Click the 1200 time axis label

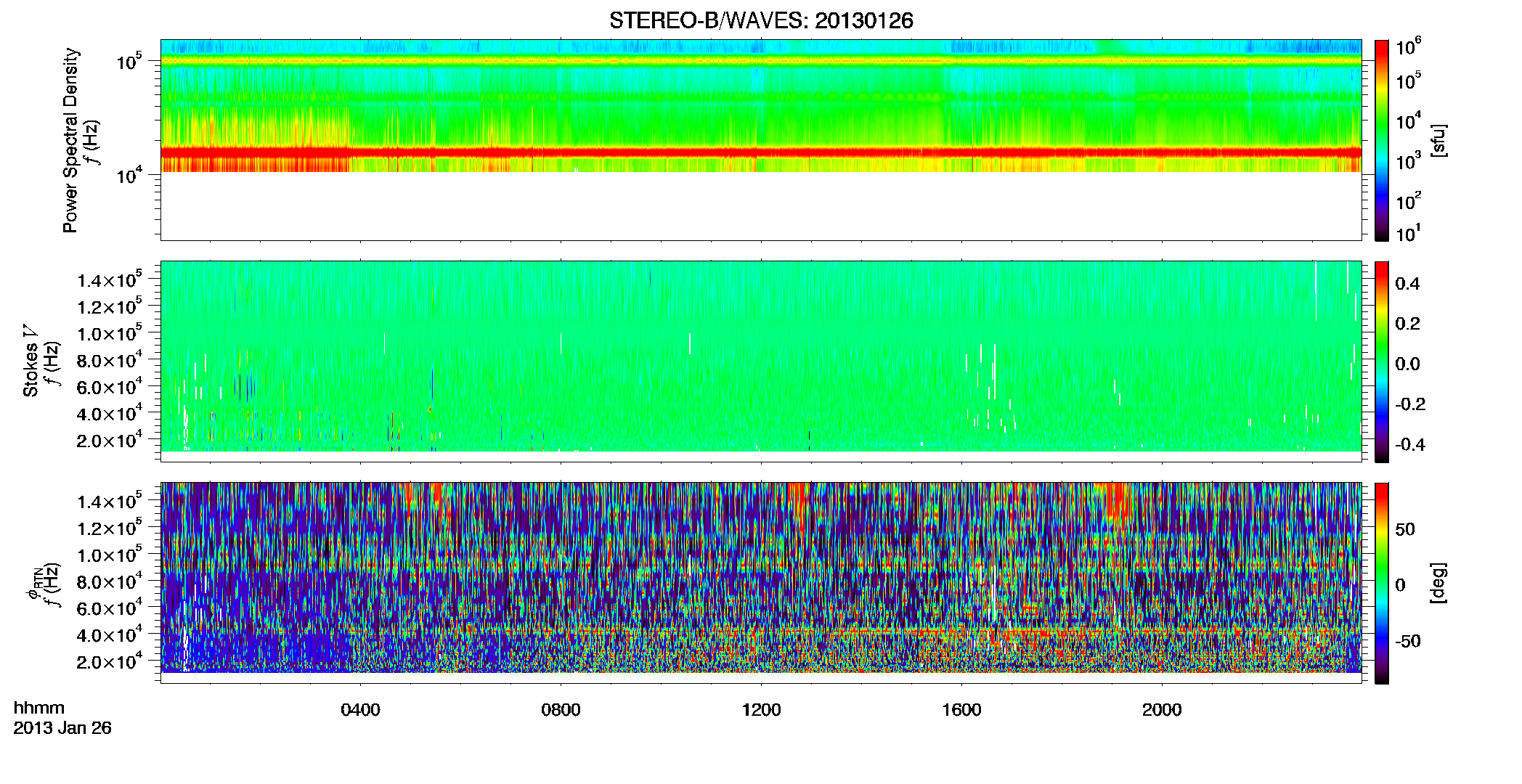tap(761, 709)
